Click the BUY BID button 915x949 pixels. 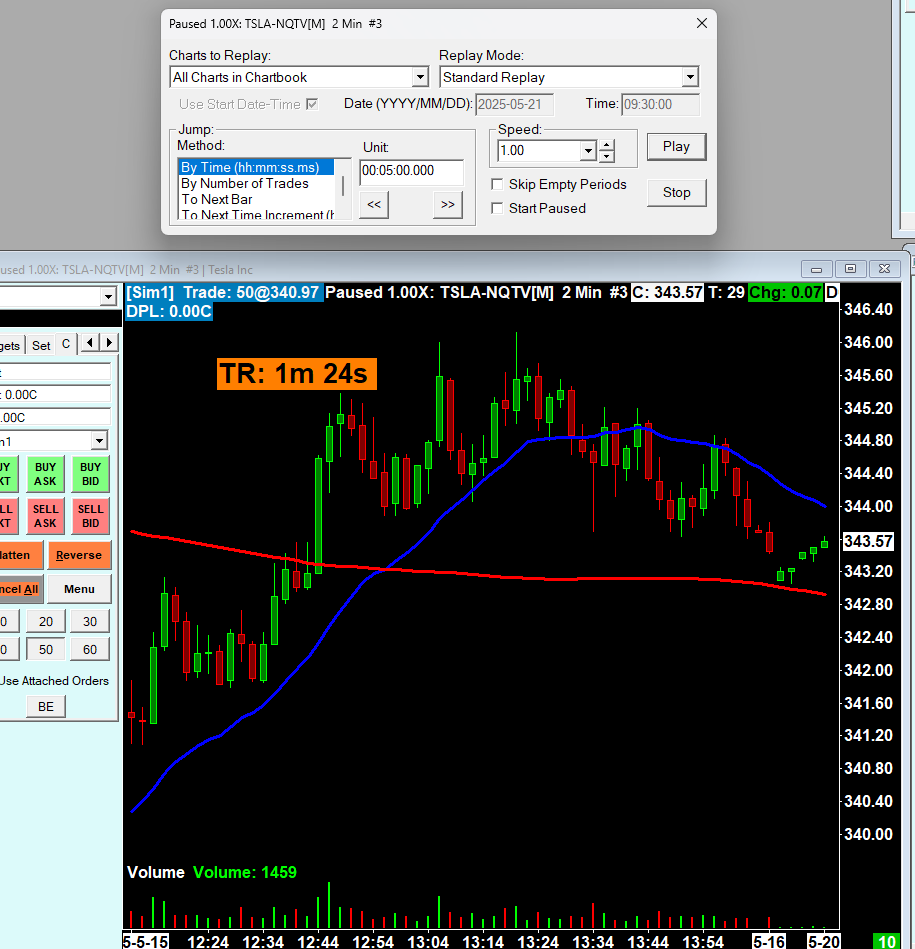(91, 474)
